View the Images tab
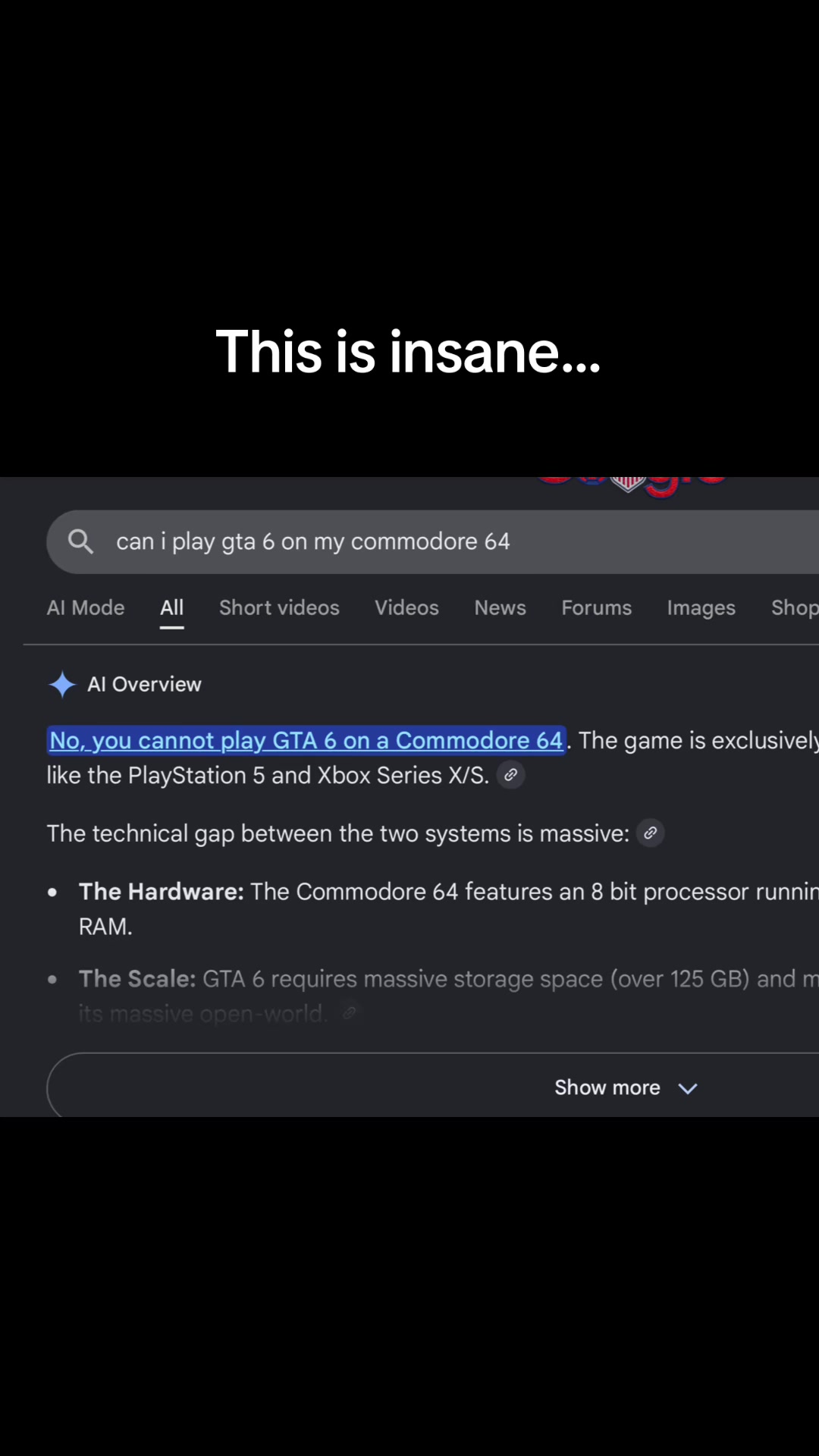Screen dimensions: 819x1456 701,608
